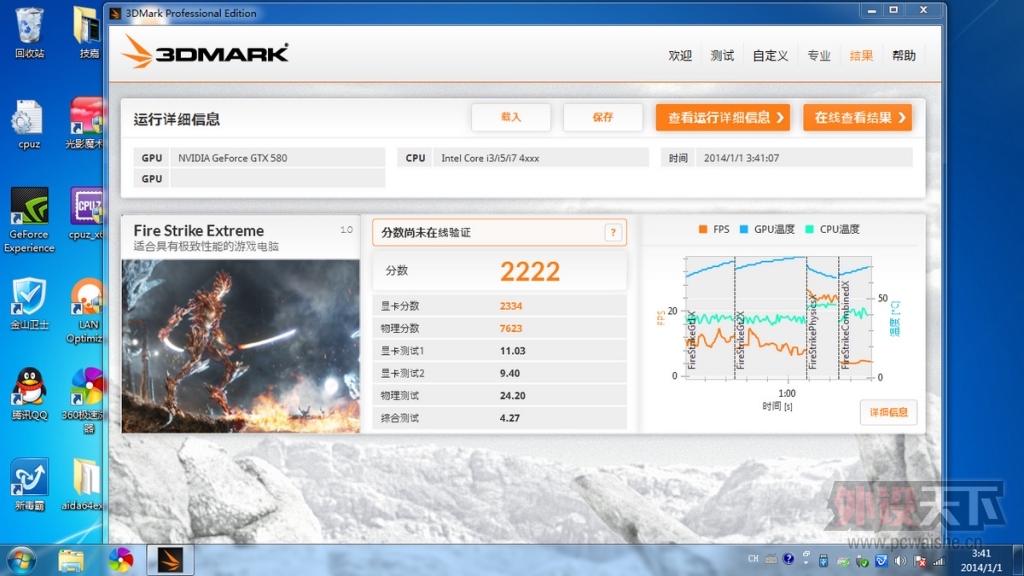Click the FPS and temperature line chart
This screenshot has width=1024, height=576.
coord(777,317)
